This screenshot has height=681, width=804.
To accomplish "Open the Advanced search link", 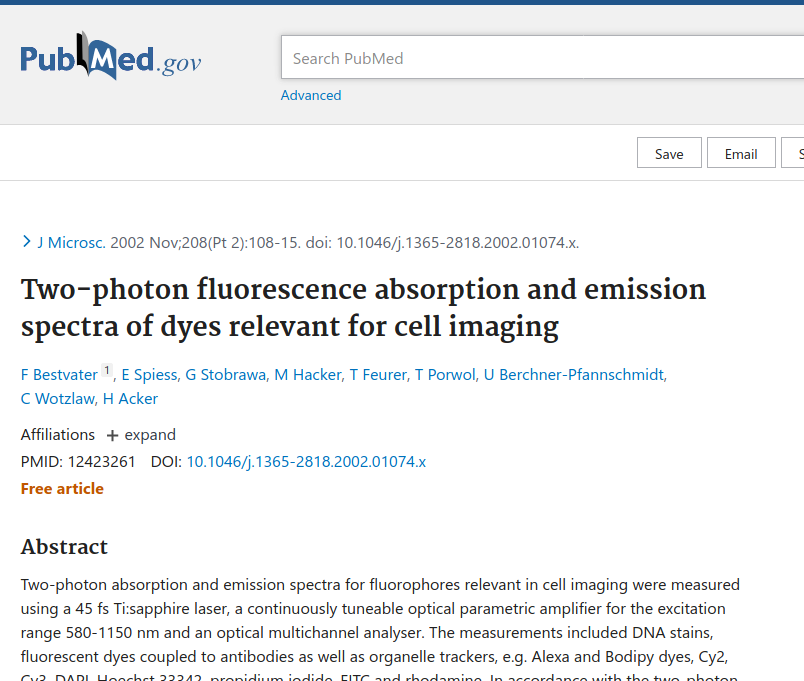I will click(311, 95).
